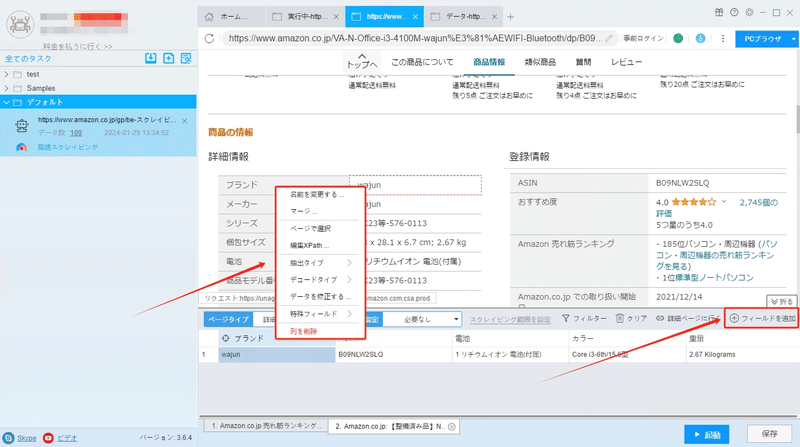The height and width of the screenshot is (447, 800).
Task: Click フィールドを追加 button
Action: tap(762, 318)
